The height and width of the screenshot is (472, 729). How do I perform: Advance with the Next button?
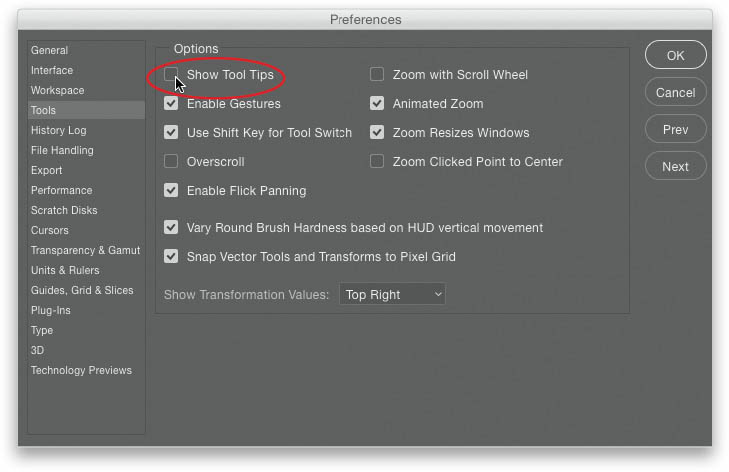click(x=675, y=166)
